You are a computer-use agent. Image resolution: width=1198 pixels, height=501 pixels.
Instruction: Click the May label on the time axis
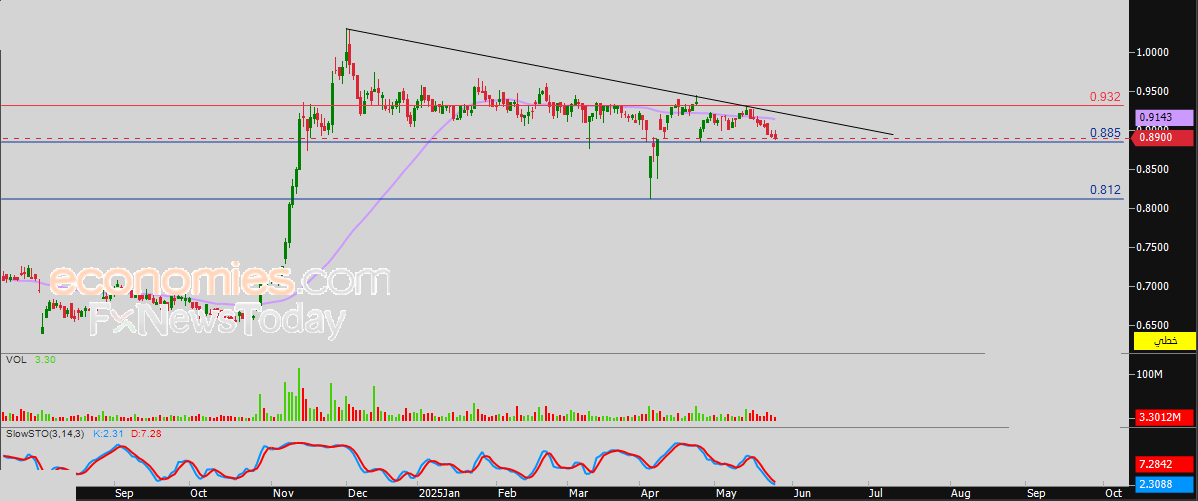(725, 493)
